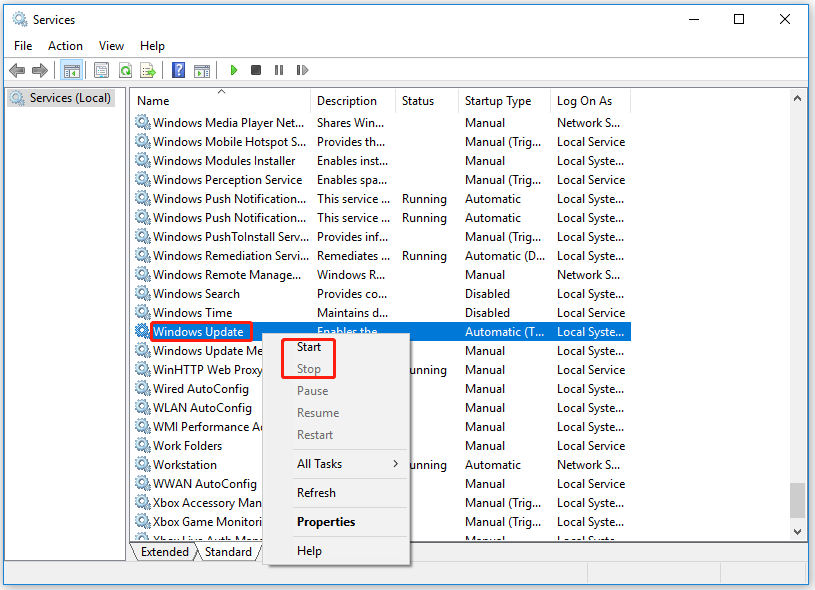Screen dimensions: 815x590
Task: Select the Xbox Accessory Man... service
Action: 207,503
